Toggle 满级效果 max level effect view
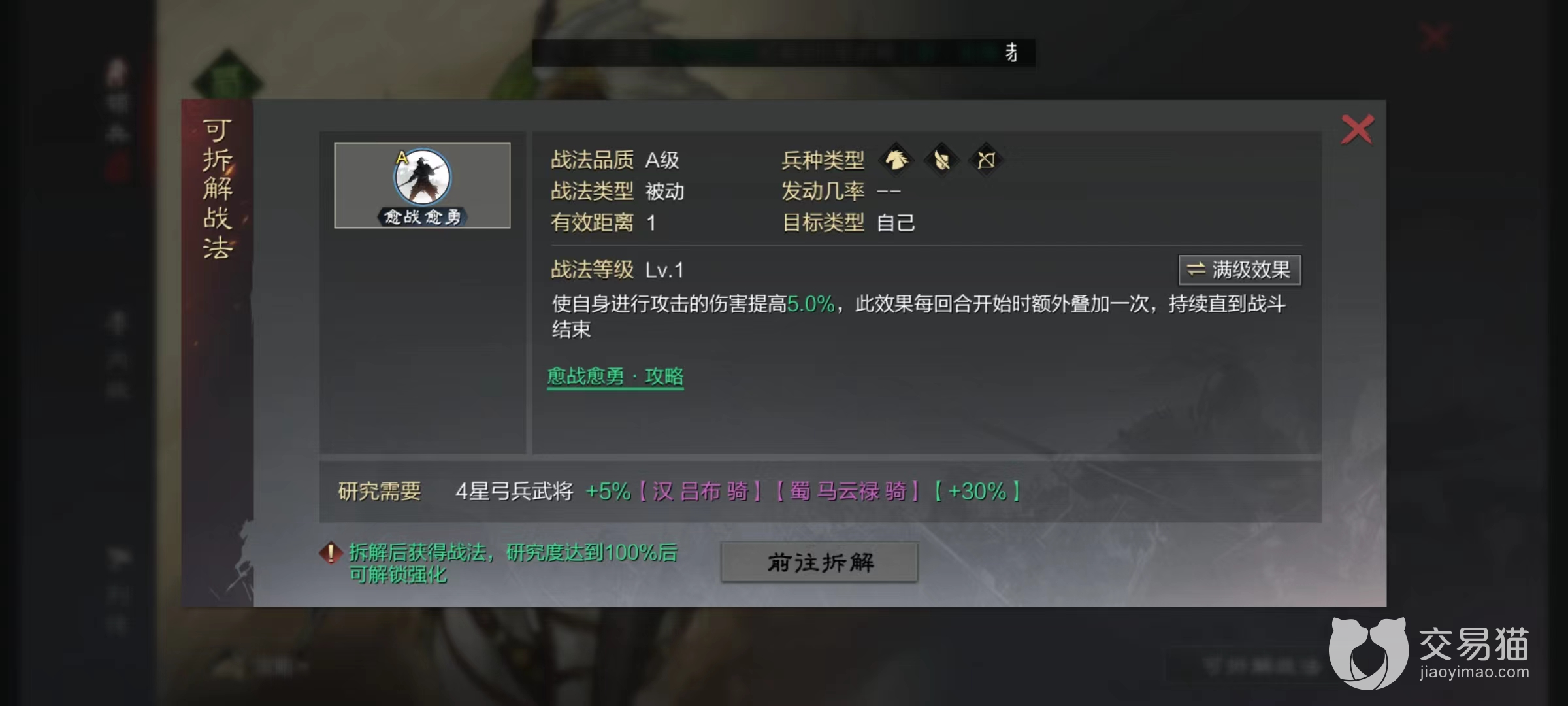 tap(1239, 270)
